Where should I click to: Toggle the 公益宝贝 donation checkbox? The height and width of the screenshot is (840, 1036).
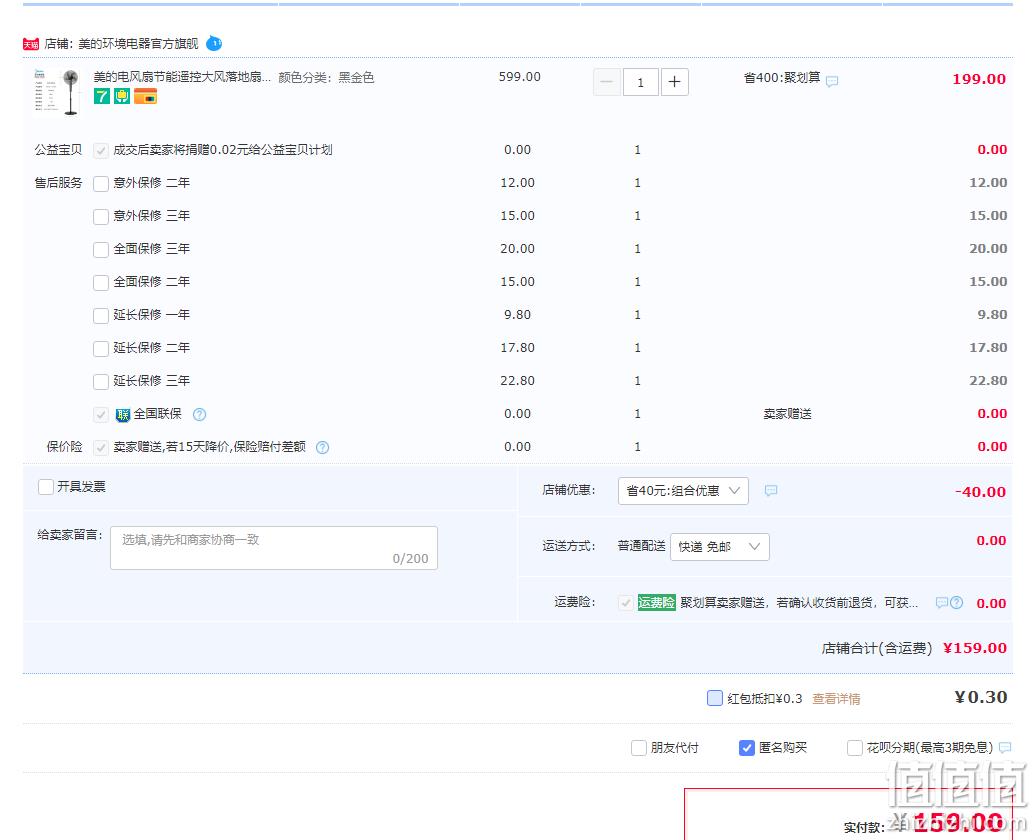[101, 151]
